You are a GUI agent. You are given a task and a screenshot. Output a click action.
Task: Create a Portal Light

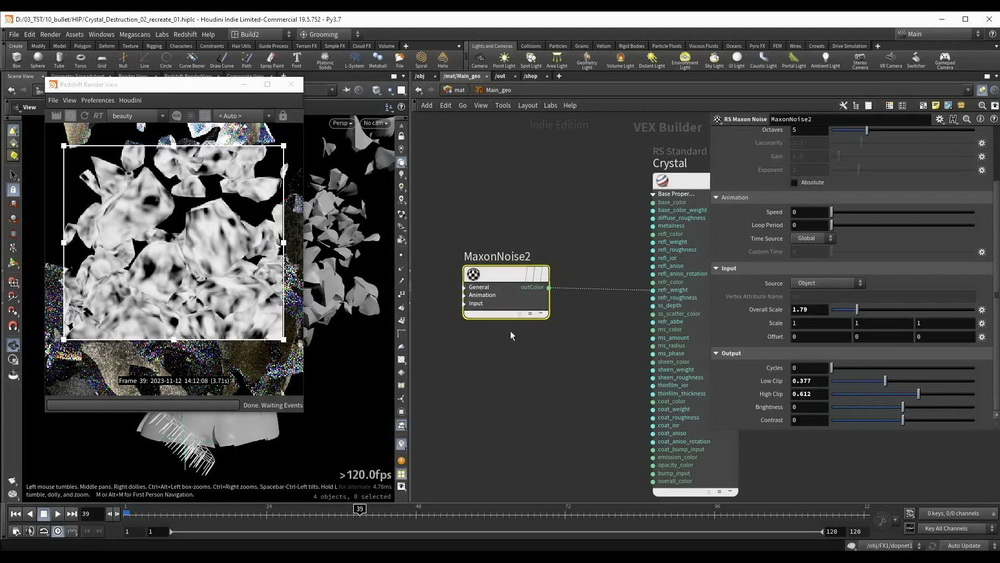[x=793, y=61]
